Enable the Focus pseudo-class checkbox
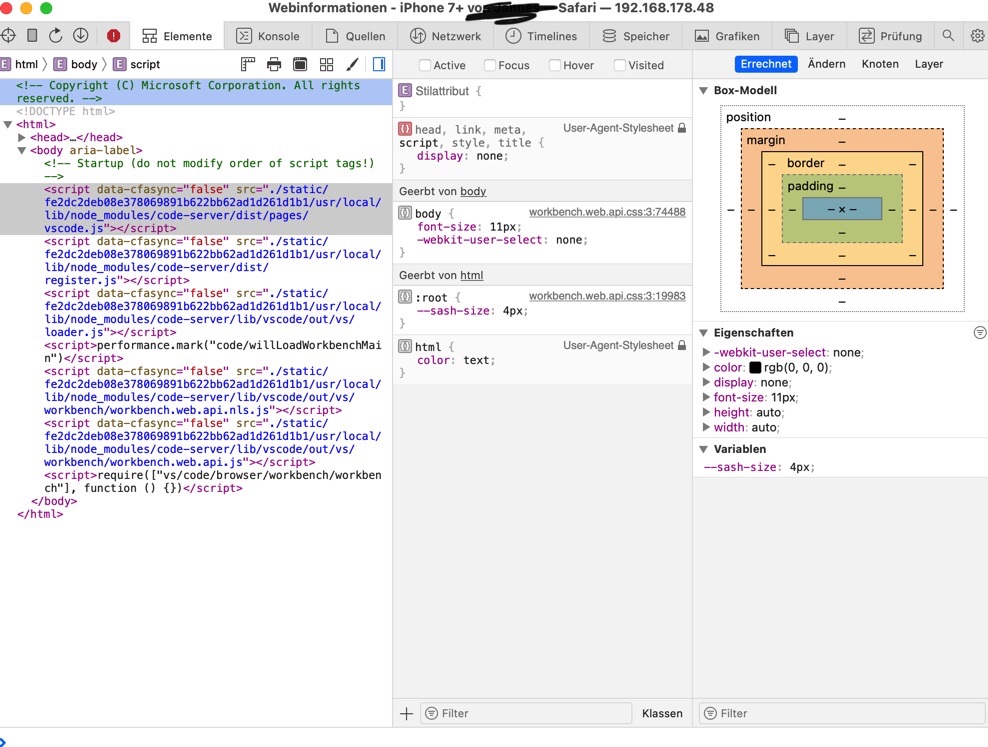This screenshot has width=988, height=747. [490, 65]
